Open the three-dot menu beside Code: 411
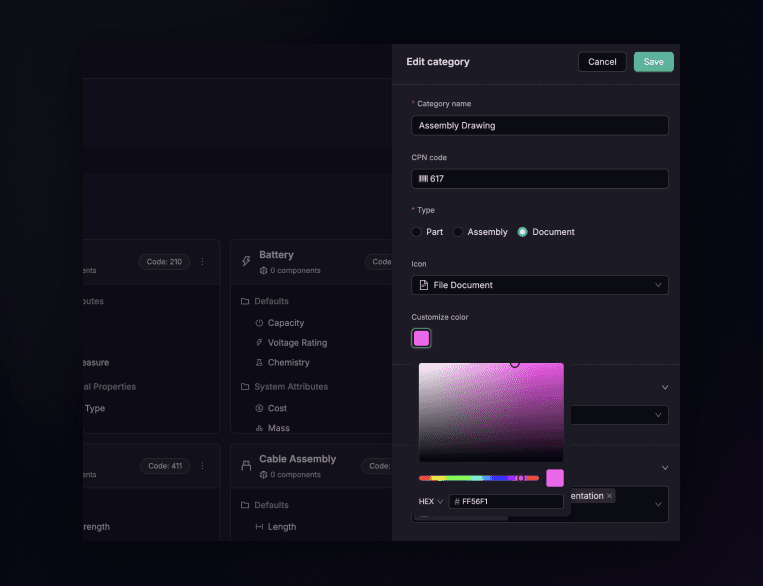 [x=202, y=466]
